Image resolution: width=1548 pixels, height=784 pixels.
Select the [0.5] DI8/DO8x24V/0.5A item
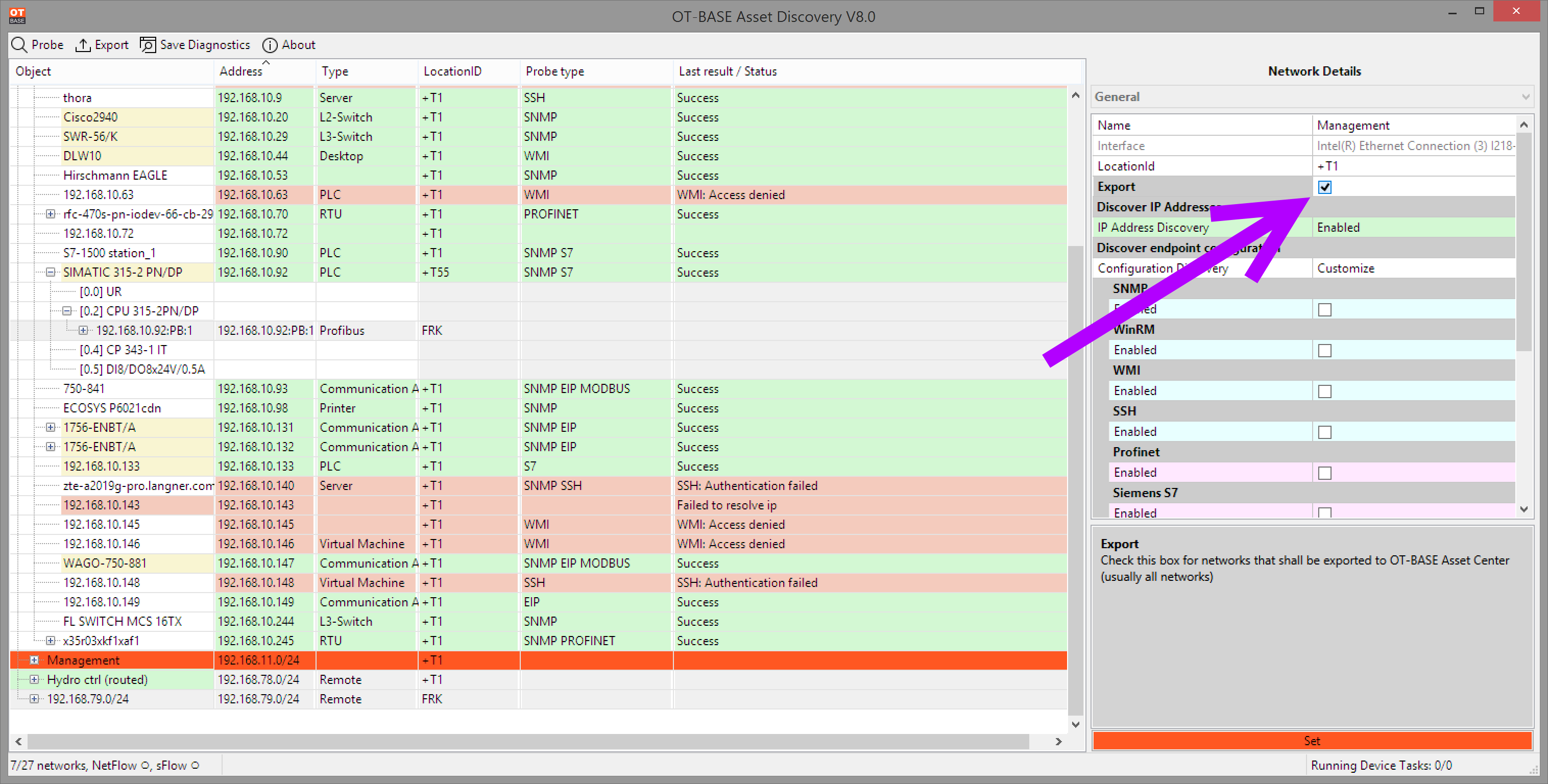click(x=142, y=369)
